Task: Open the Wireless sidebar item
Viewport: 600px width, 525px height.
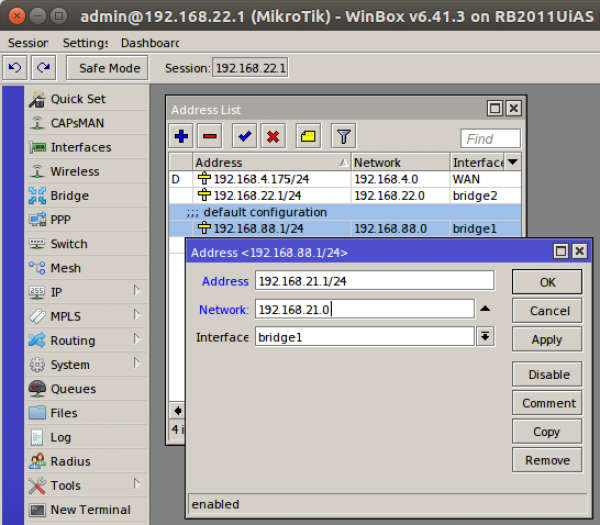Action: [x=87, y=171]
